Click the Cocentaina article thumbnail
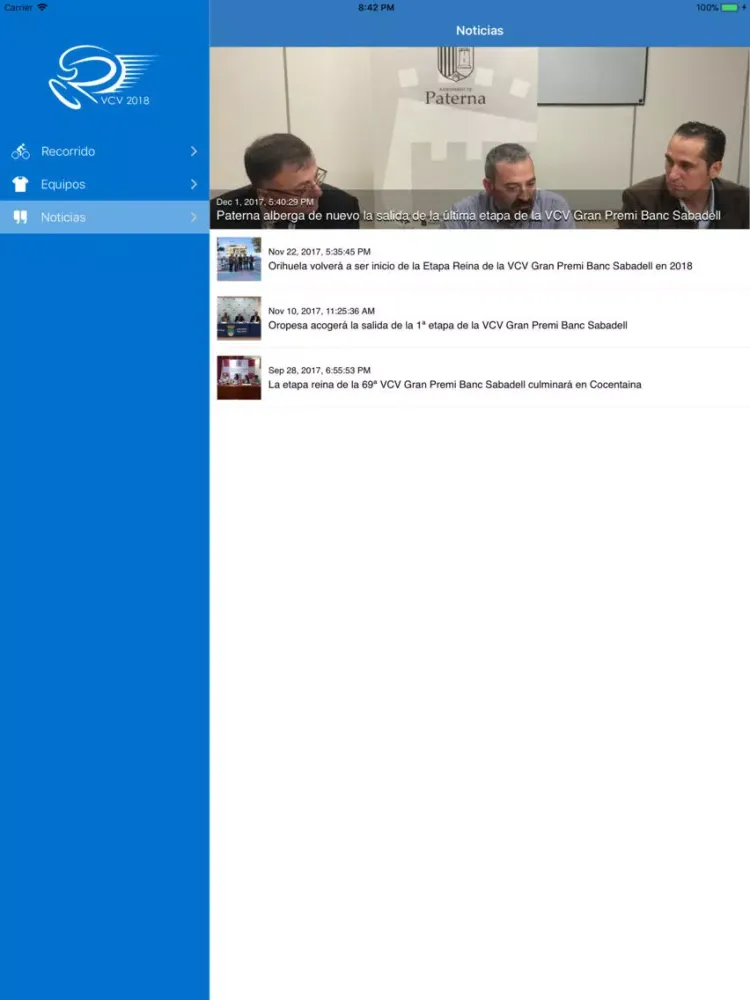Screen dimensions: 750x1000 tap(239, 378)
